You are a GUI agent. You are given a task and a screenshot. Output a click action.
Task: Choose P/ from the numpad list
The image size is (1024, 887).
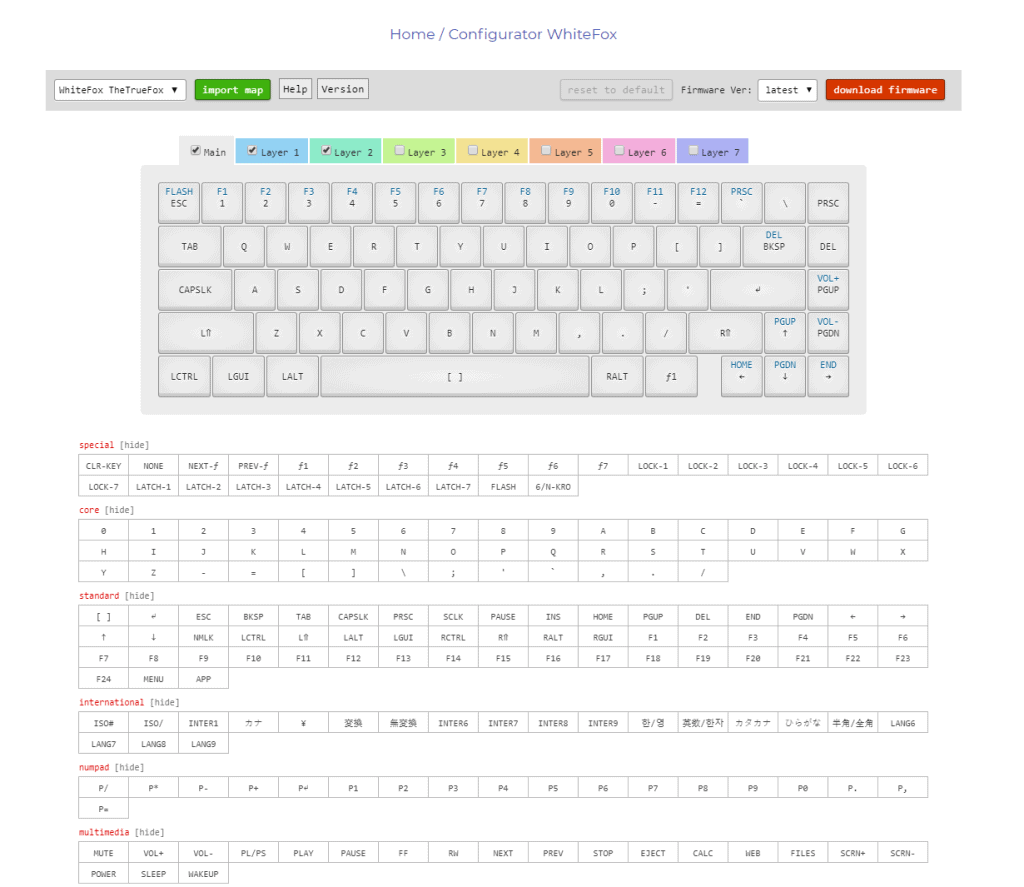coord(103,788)
